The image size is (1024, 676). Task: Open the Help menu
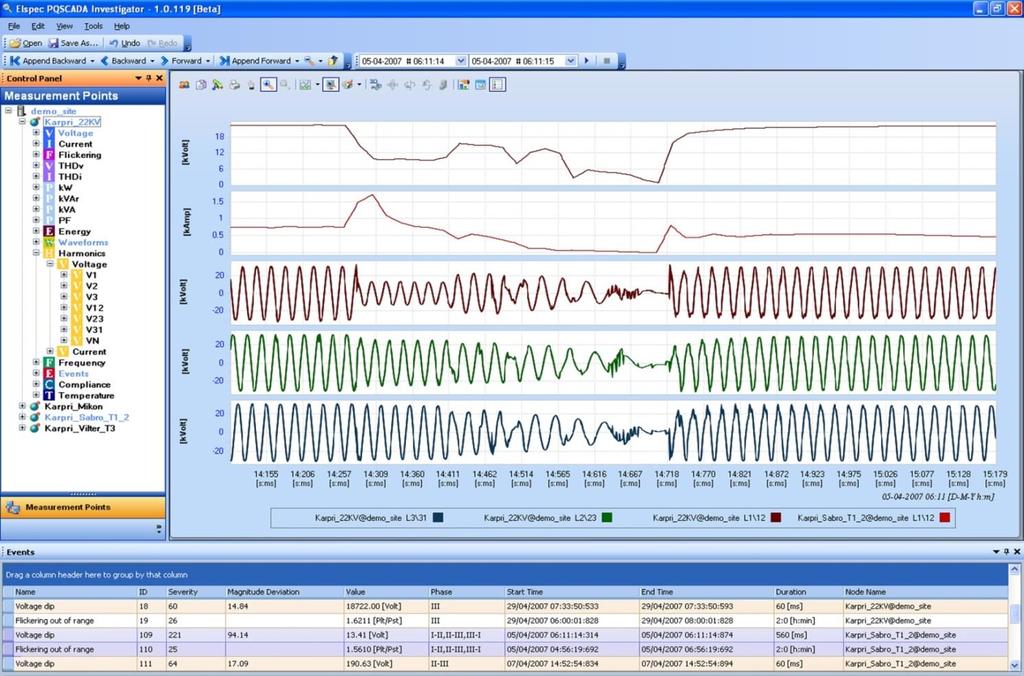click(x=122, y=26)
